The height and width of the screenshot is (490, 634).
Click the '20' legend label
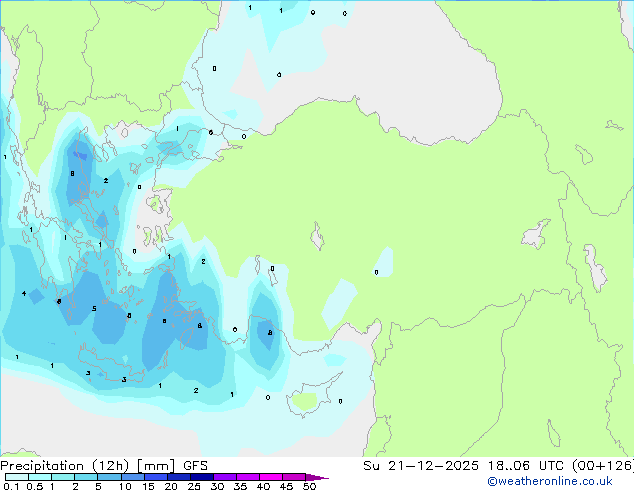point(171,486)
